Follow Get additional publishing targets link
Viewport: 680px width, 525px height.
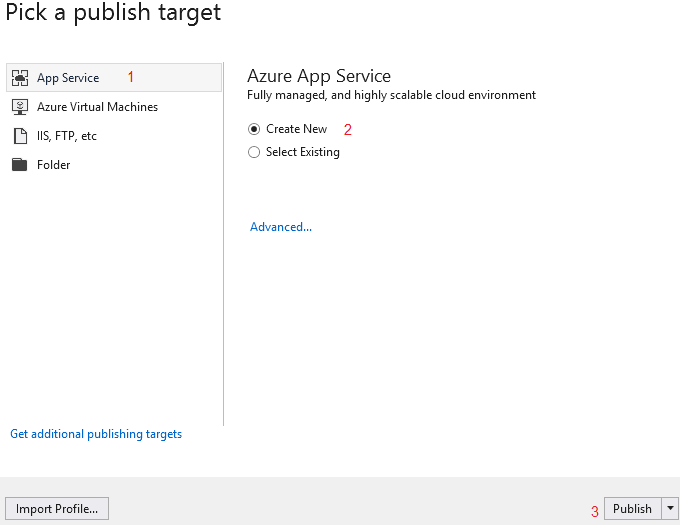pos(96,434)
